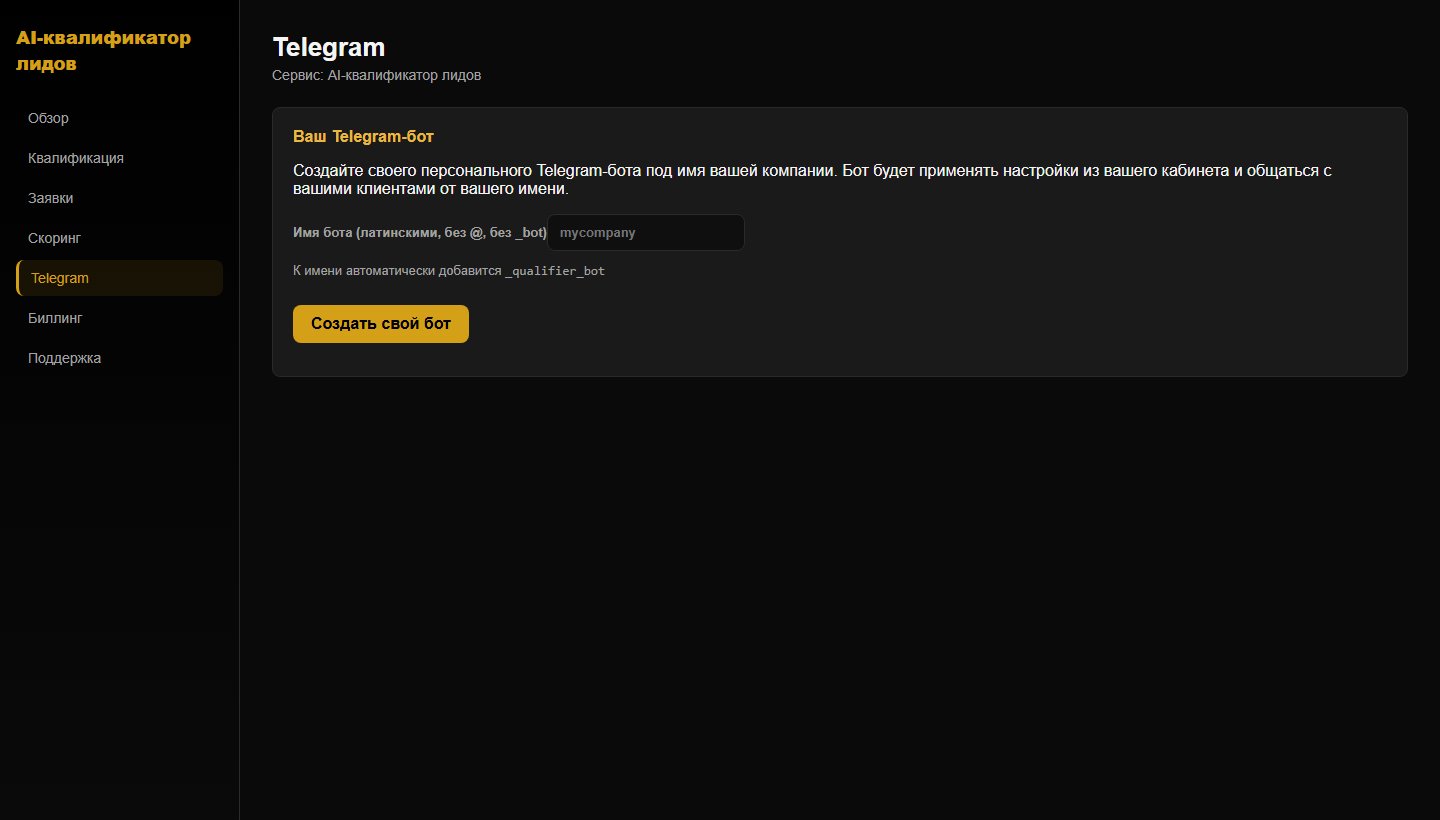Click the AI-квалификатор лидов sidebar title
Image resolution: width=1440 pixels, height=820 pixels.
point(103,51)
